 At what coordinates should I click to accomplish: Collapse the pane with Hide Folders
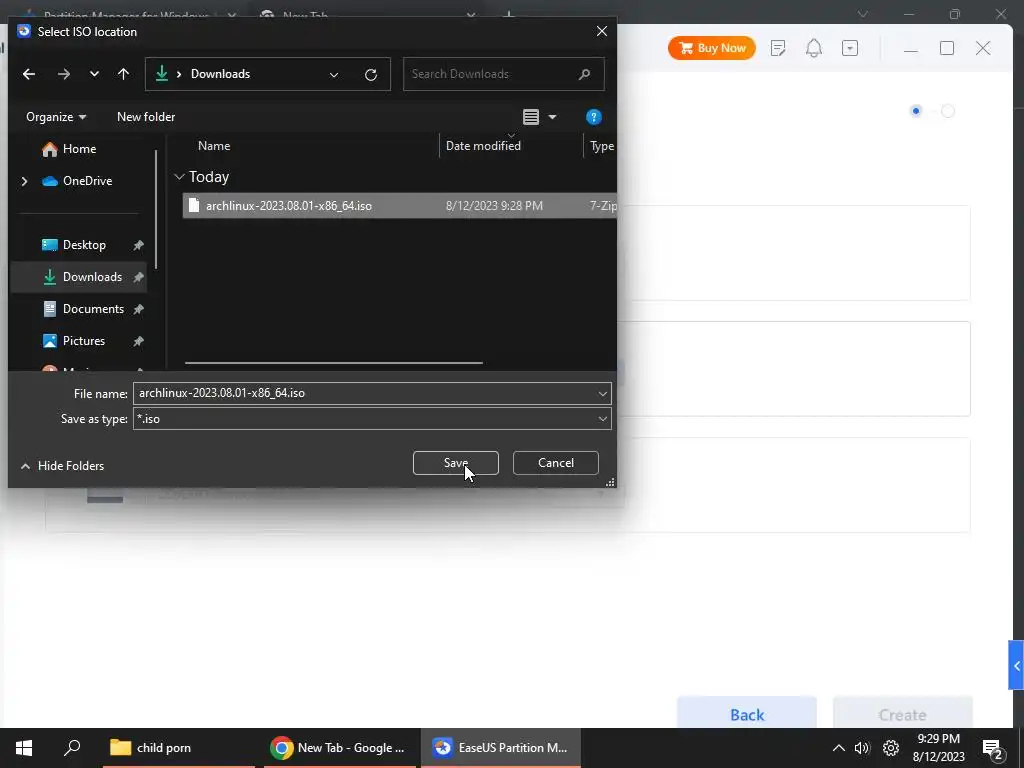click(x=62, y=466)
